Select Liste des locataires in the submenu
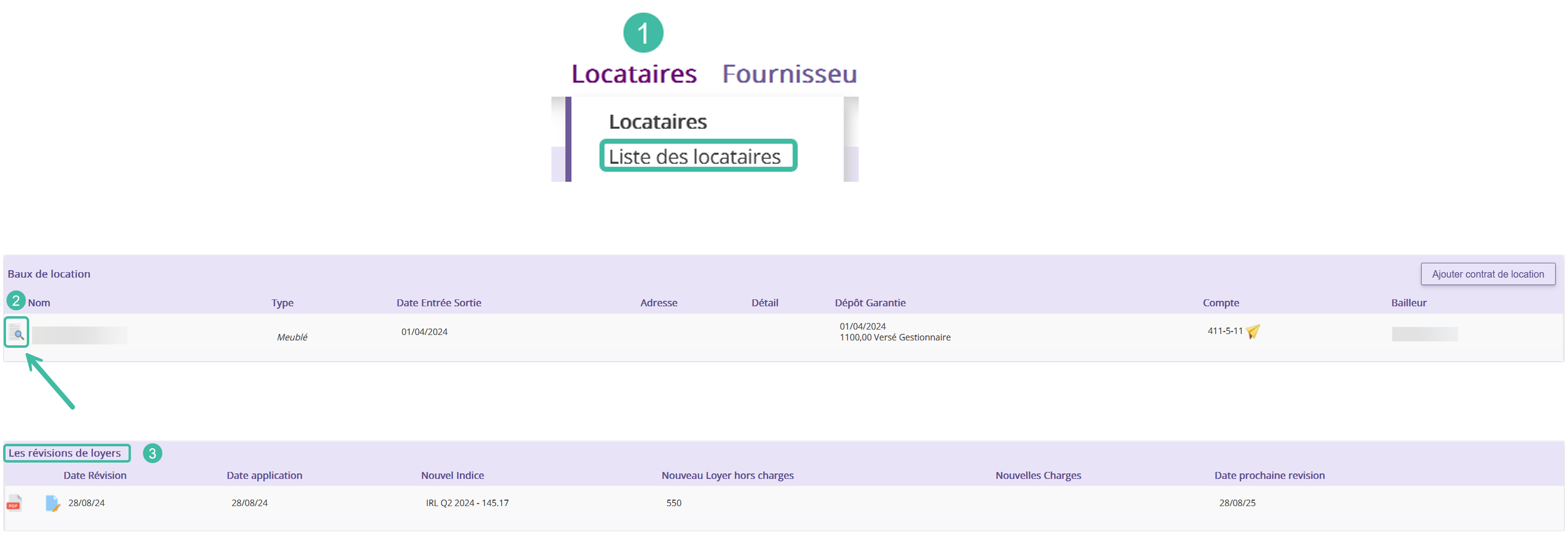 click(x=695, y=156)
